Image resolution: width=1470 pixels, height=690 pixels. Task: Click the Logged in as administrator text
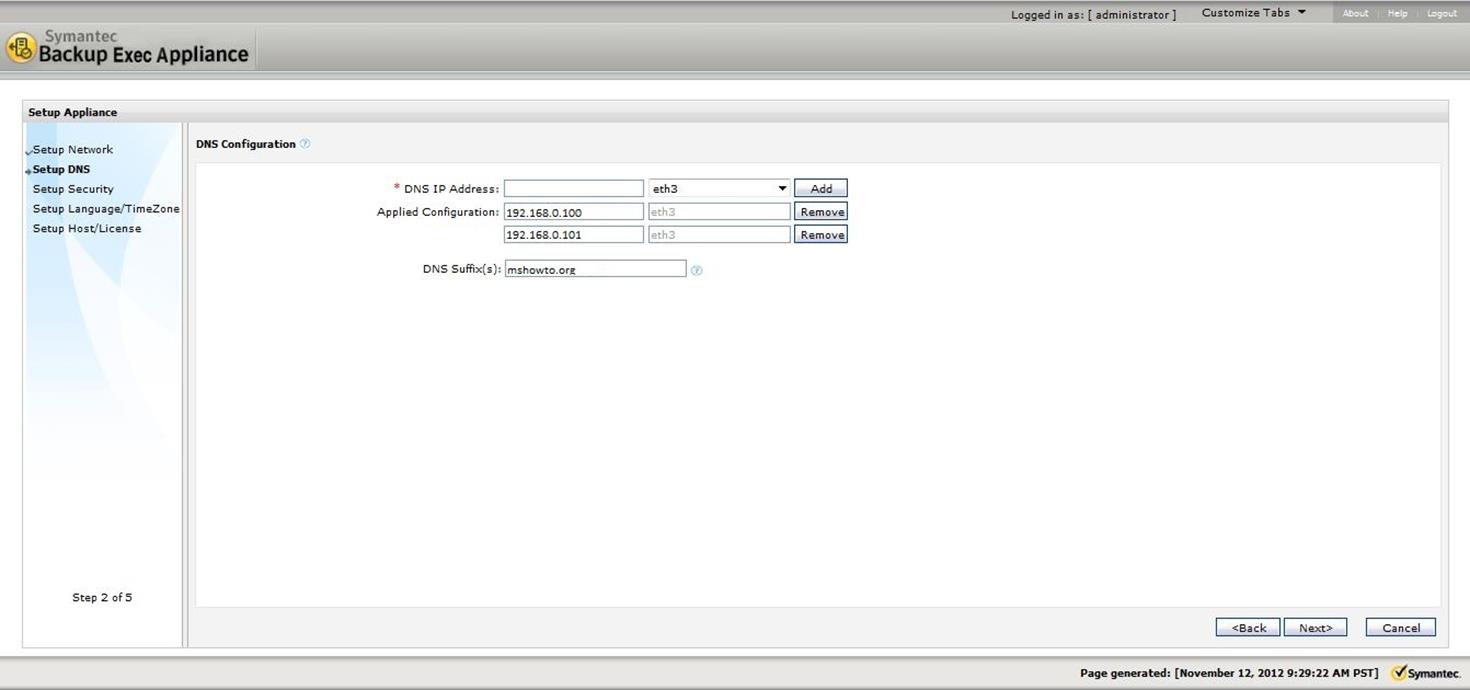[1093, 15]
